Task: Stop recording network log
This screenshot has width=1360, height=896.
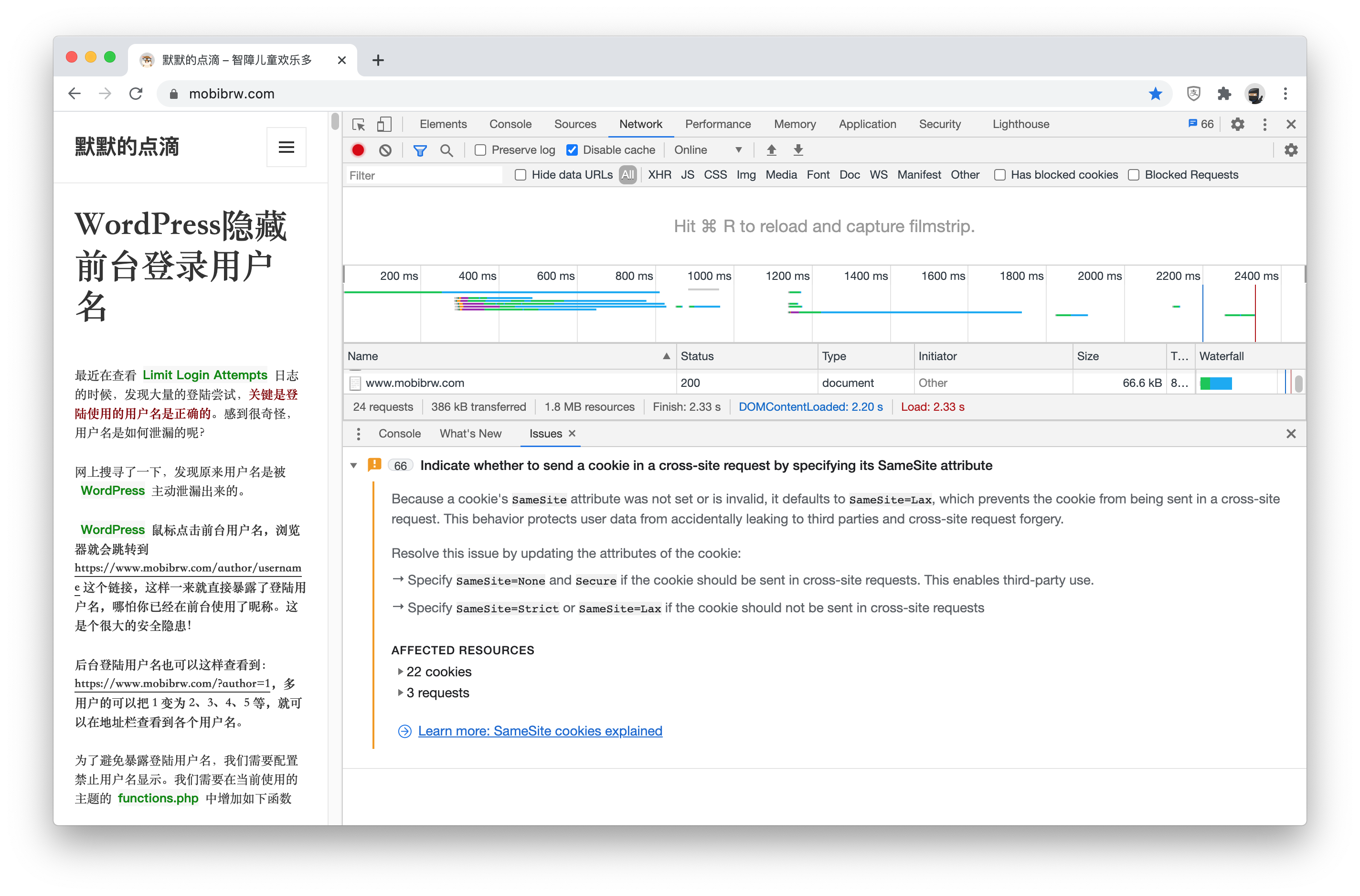Action: click(x=358, y=149)
